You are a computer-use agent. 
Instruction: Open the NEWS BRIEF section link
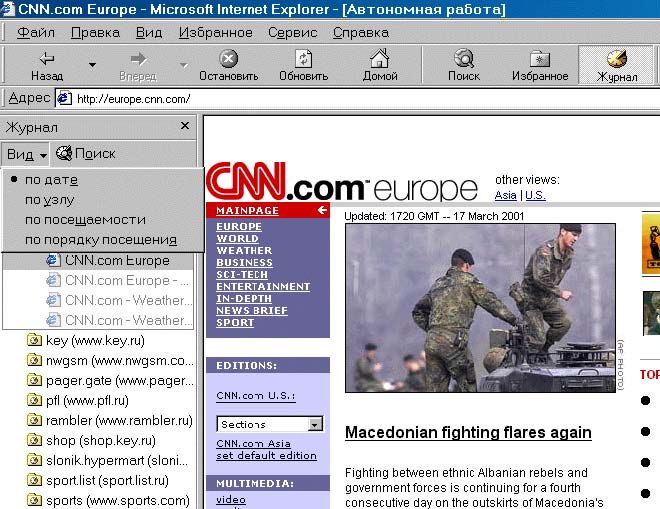point(252,310)
